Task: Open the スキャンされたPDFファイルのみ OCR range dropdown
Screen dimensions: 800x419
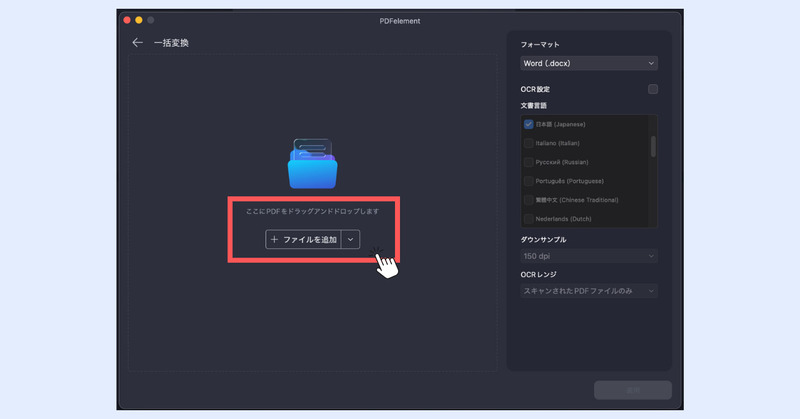Action: 589,291
